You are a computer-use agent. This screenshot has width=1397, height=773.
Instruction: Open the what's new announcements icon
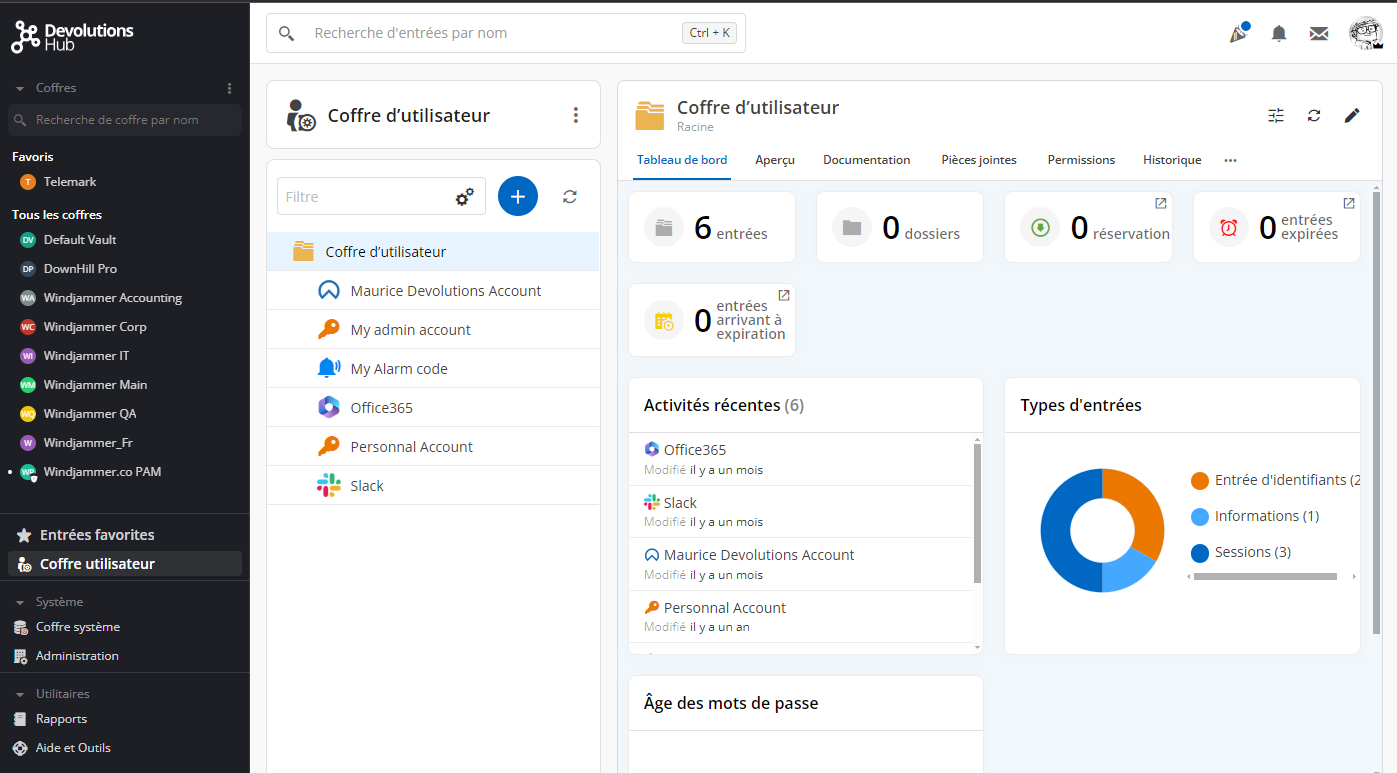point(1239,33)
